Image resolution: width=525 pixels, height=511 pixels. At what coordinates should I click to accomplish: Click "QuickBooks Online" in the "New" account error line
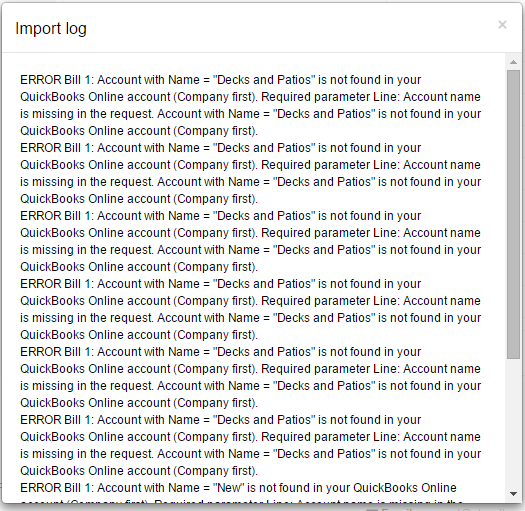point(405,488)
